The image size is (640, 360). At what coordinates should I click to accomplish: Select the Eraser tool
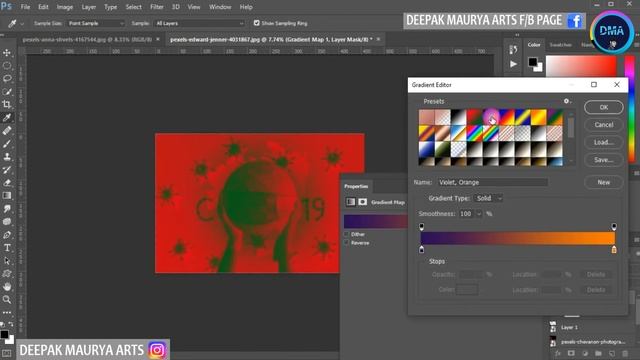pyautogui.click(x=7, y=183)
